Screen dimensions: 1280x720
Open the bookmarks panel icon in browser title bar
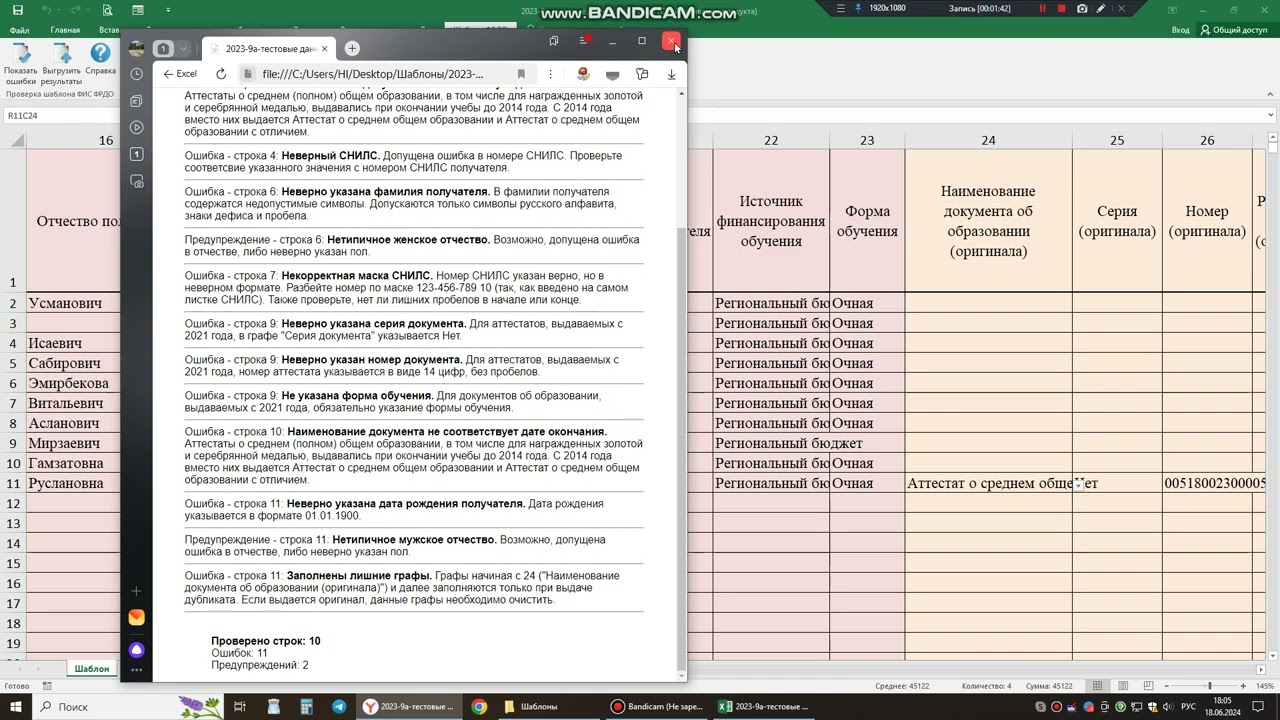554,41
